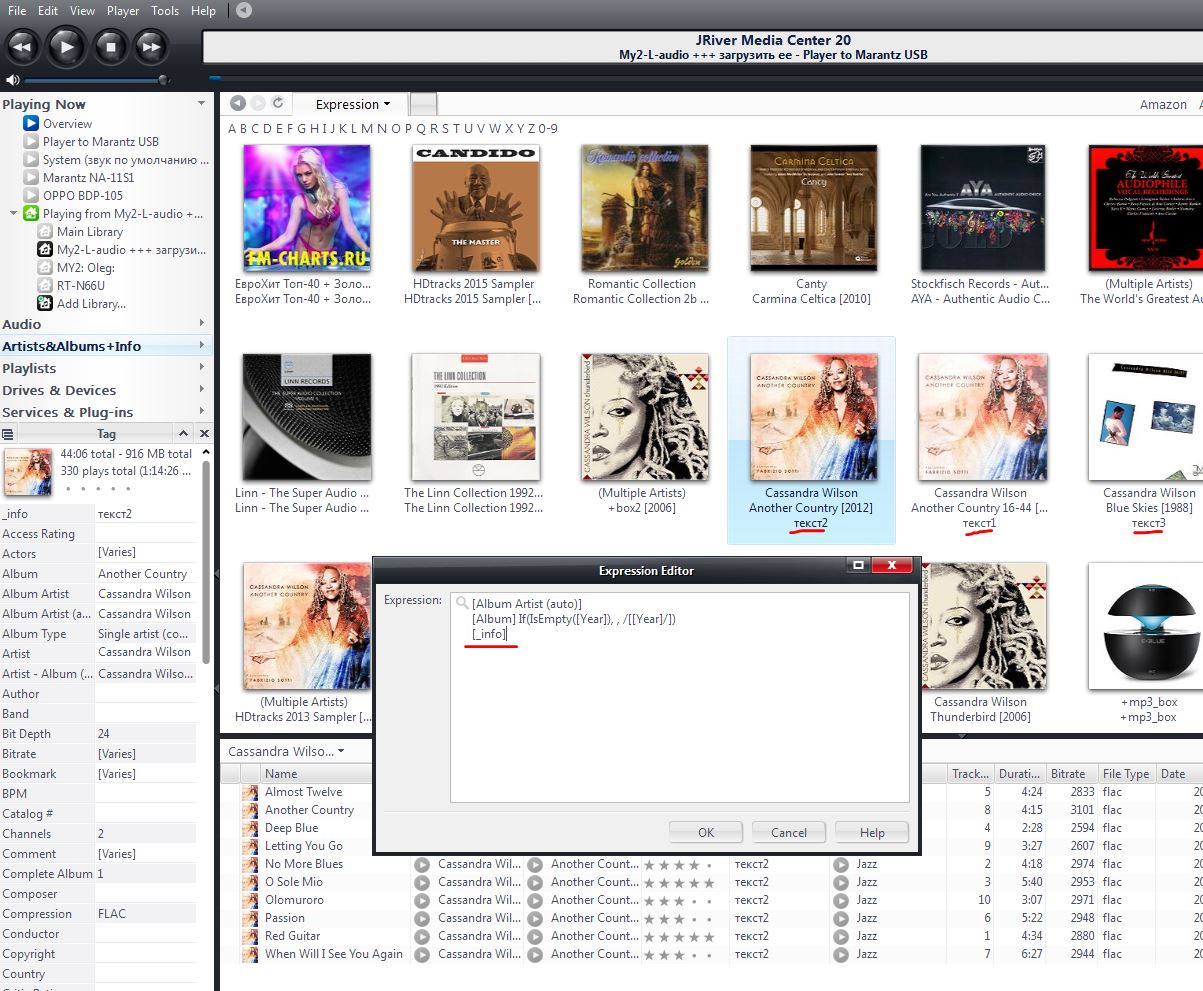Go back using the view's back arrow
1203x991 pixels.
tap(237, 103)
